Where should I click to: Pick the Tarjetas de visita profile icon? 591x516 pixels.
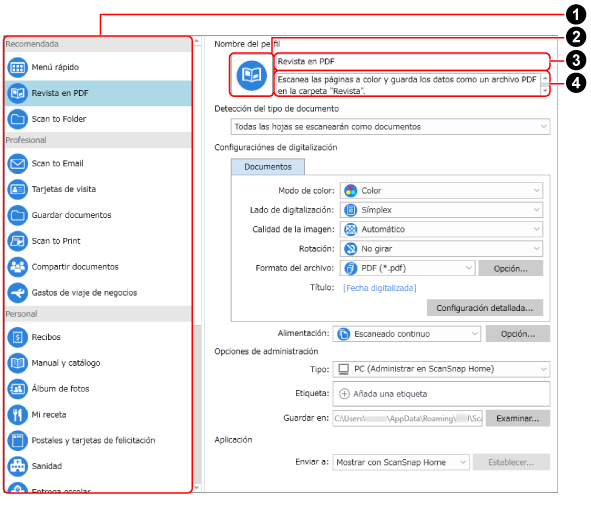coord(17,189)
